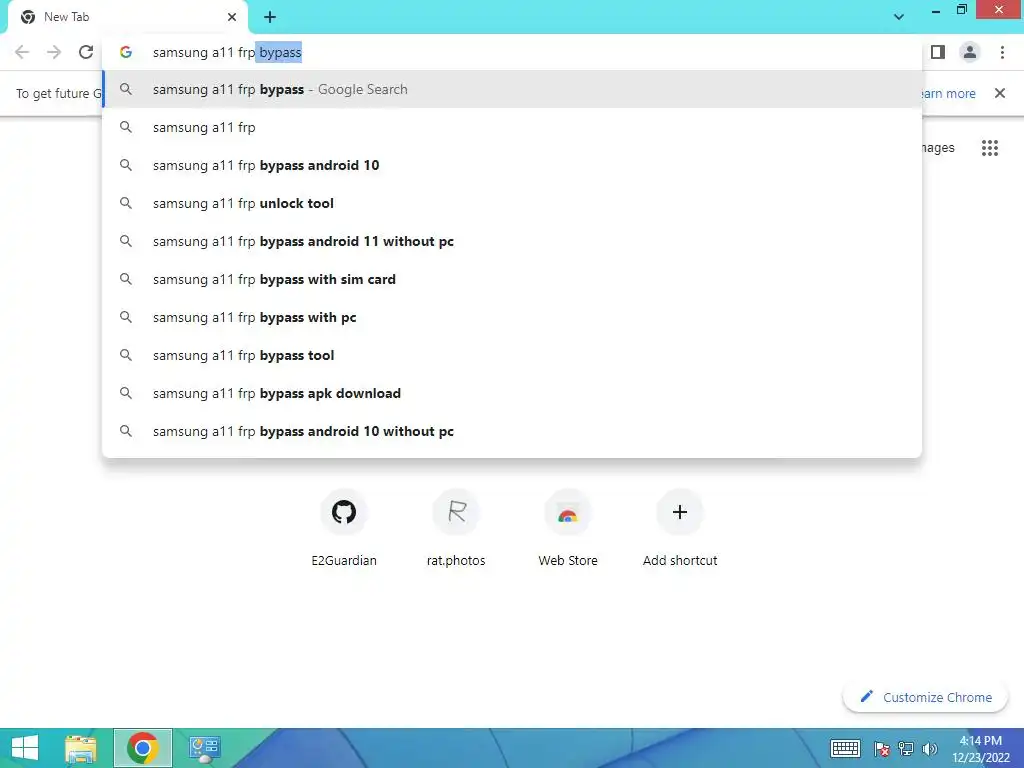Image resolution: width=1024 pixels, height=768 pixels.
Task: Open the tab search chevron
Action: point(899,17)
